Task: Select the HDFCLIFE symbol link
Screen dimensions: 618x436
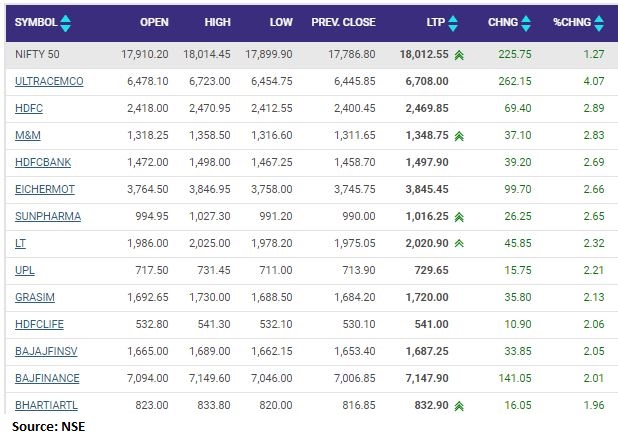Action: 41,324
